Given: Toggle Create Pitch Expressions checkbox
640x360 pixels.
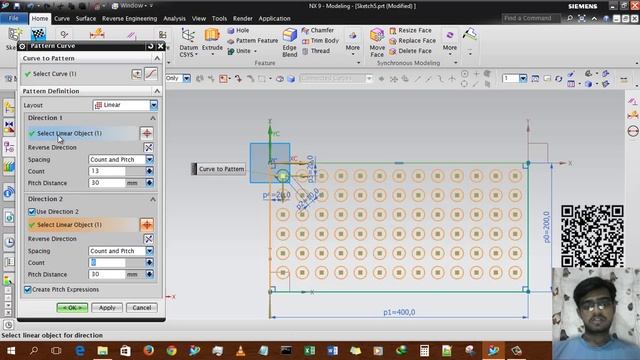Looking at the screenshot, I should (27, 289).
